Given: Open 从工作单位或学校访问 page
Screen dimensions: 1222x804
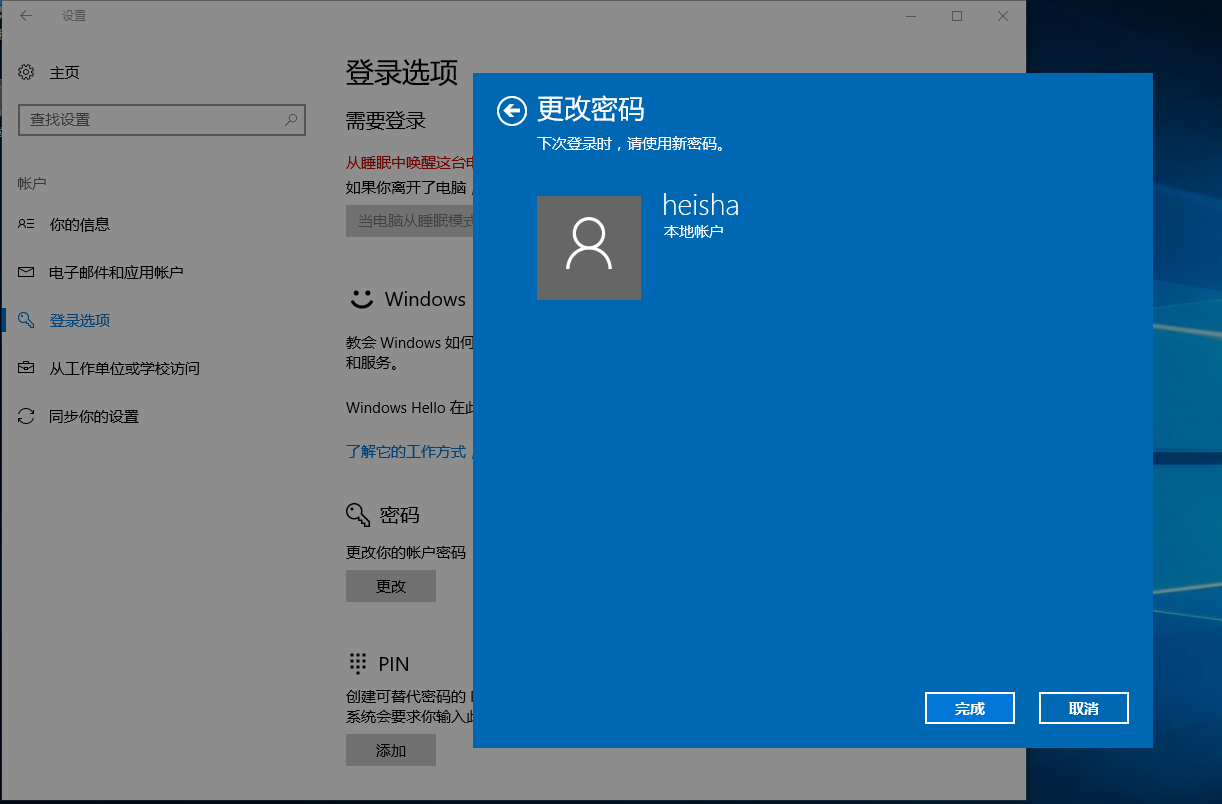Looking at the screenshot, I should tap(124, 368).
